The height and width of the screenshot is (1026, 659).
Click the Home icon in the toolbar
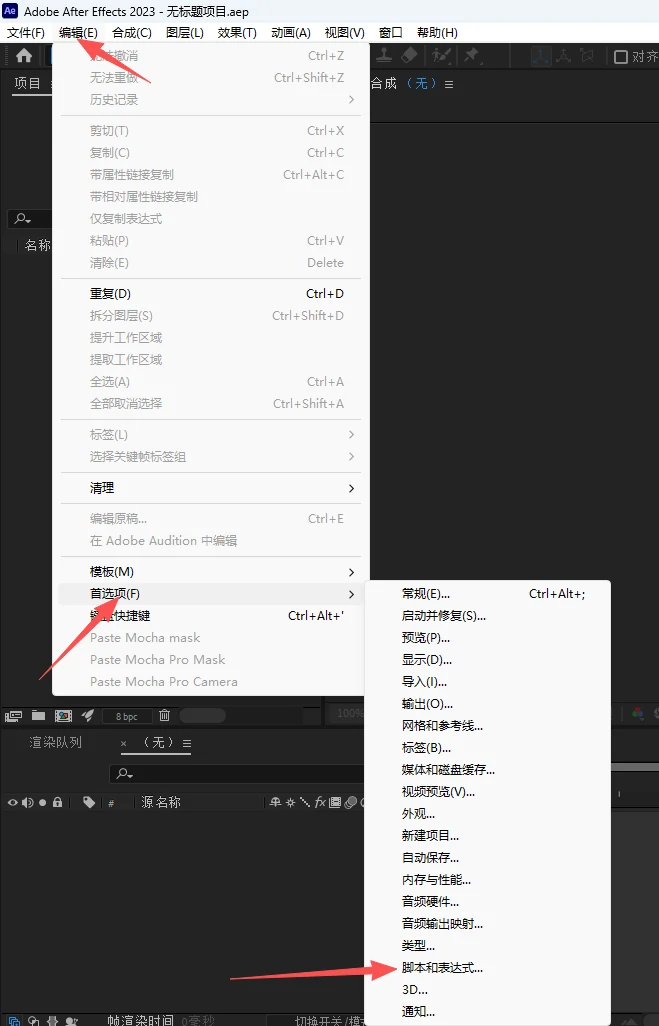coord(24,56)
